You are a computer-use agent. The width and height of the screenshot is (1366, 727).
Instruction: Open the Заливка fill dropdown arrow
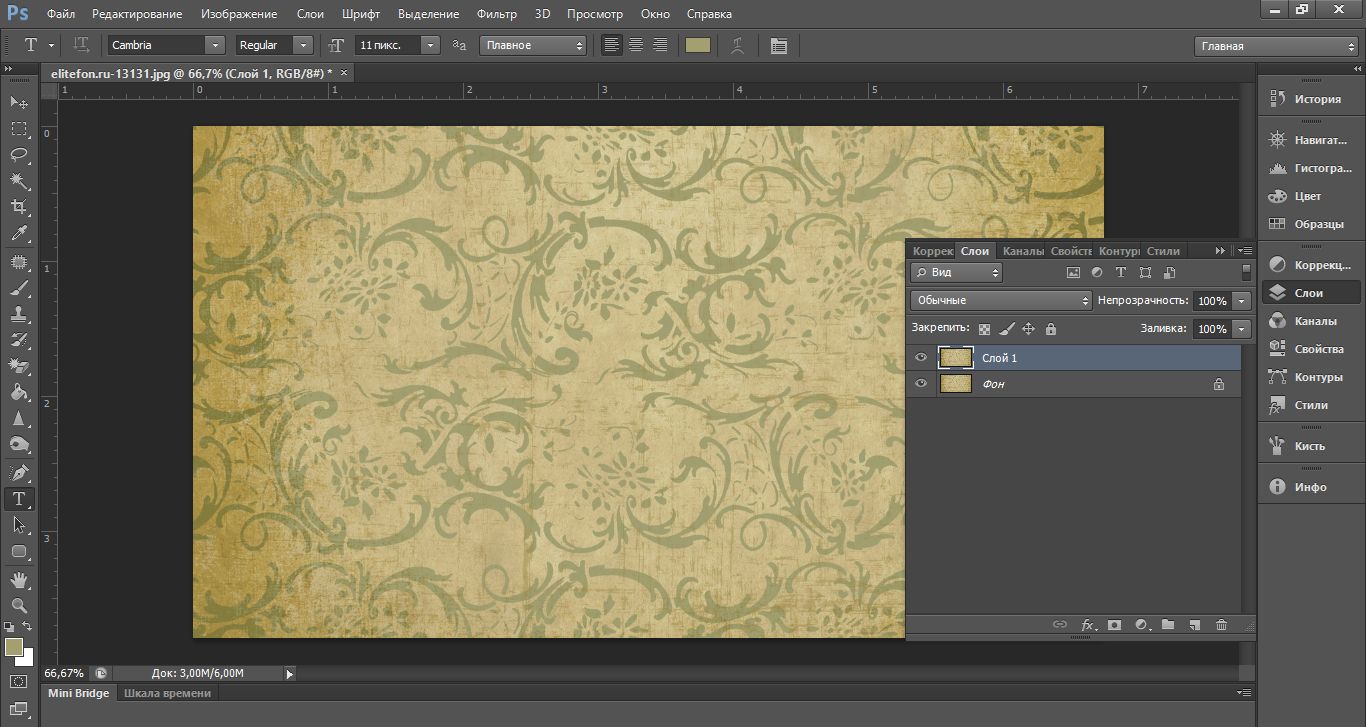pyautogui.click(x=1242, y=328)
